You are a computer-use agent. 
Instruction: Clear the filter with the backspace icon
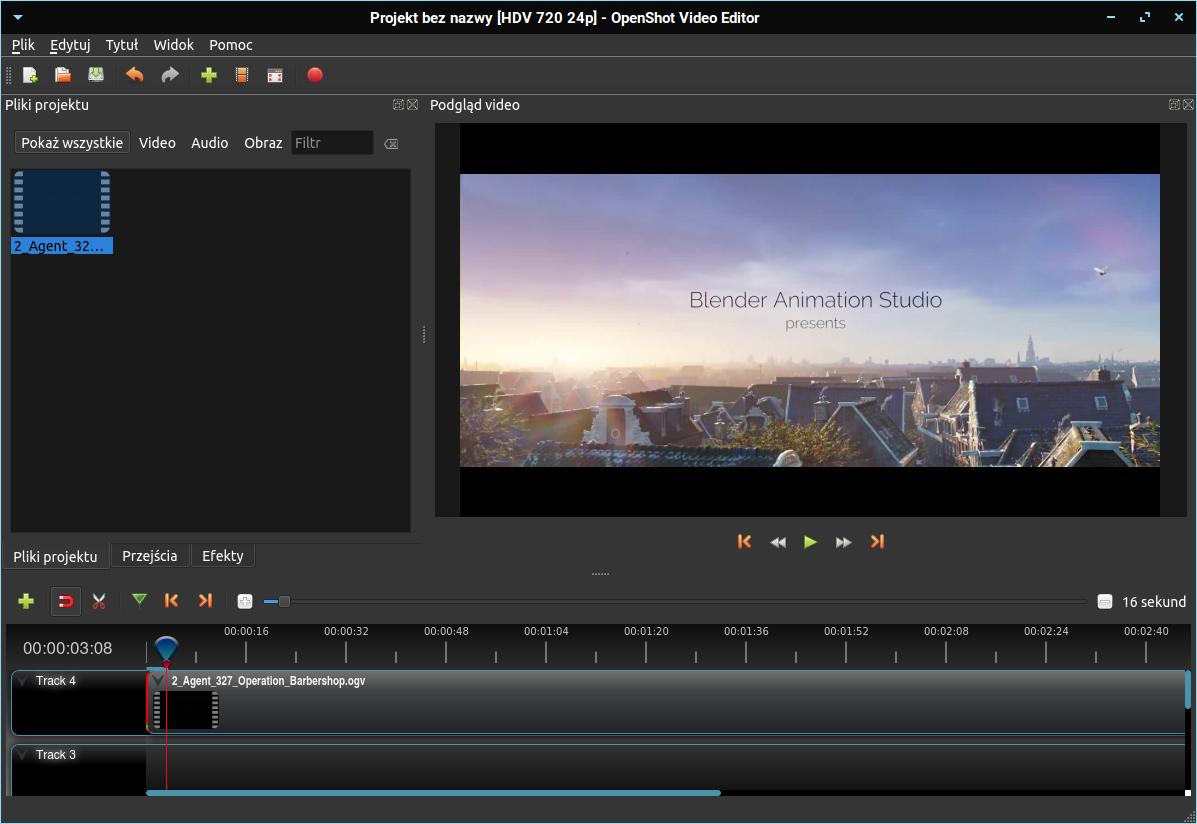(x=391, y=144)
